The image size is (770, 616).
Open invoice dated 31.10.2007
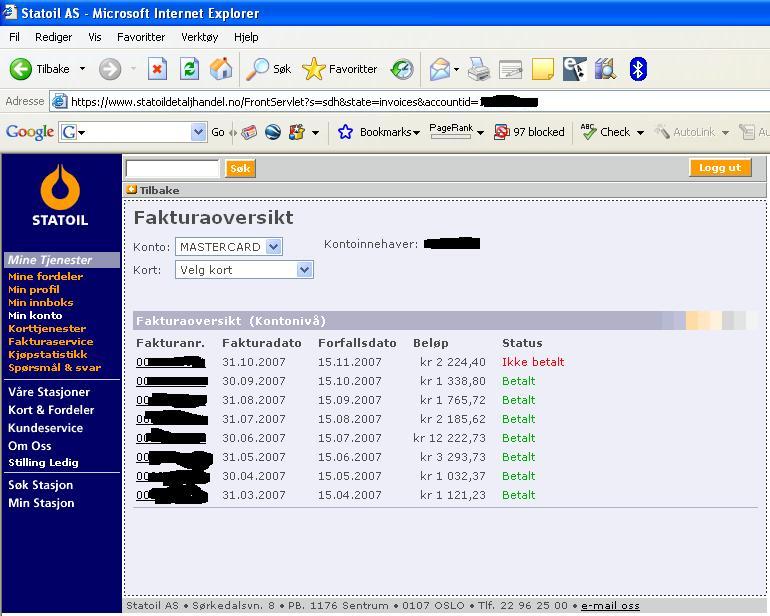pyautogui.click(x=170, y=362)
